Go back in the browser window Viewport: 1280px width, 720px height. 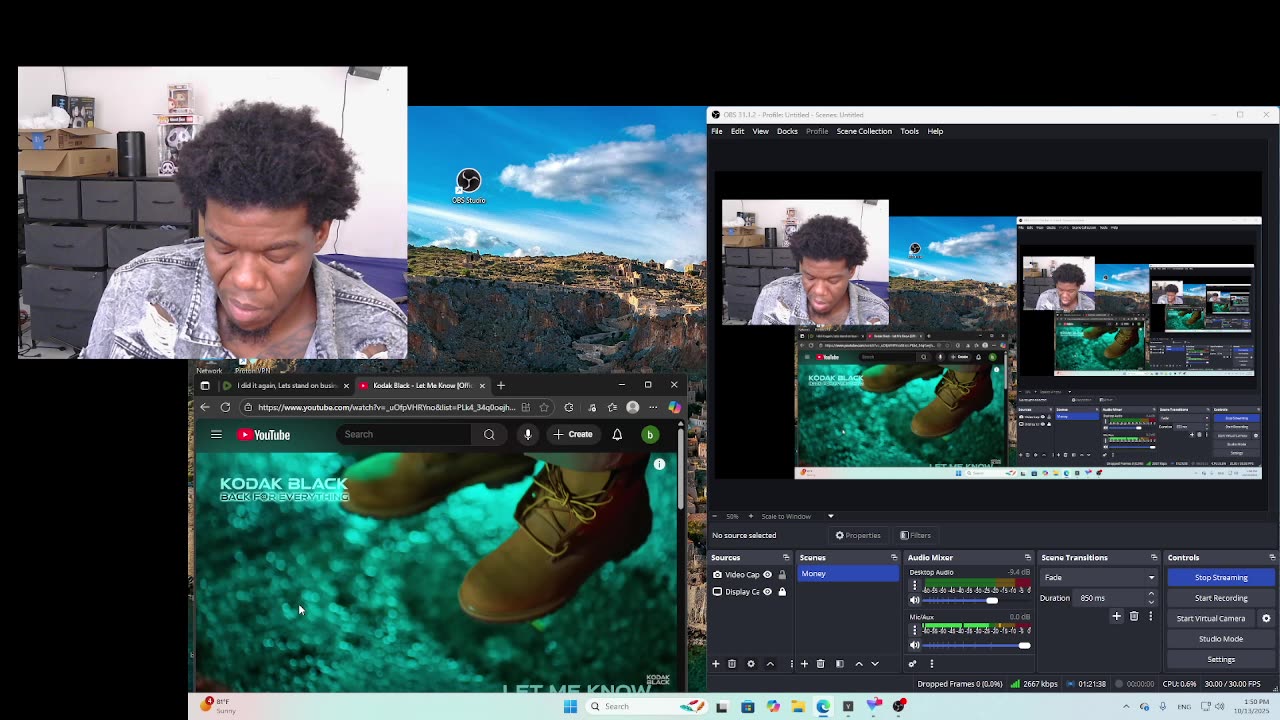[x=205, y=407]
